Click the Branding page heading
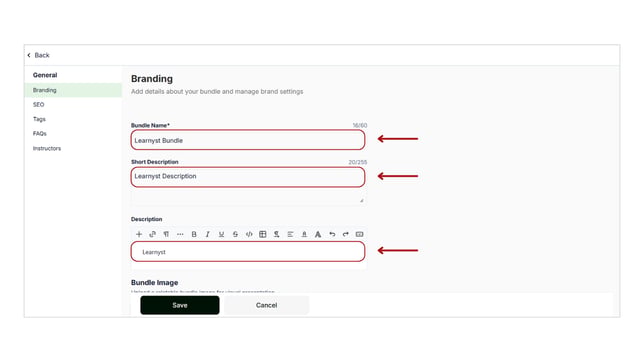 tap(152, 79)
